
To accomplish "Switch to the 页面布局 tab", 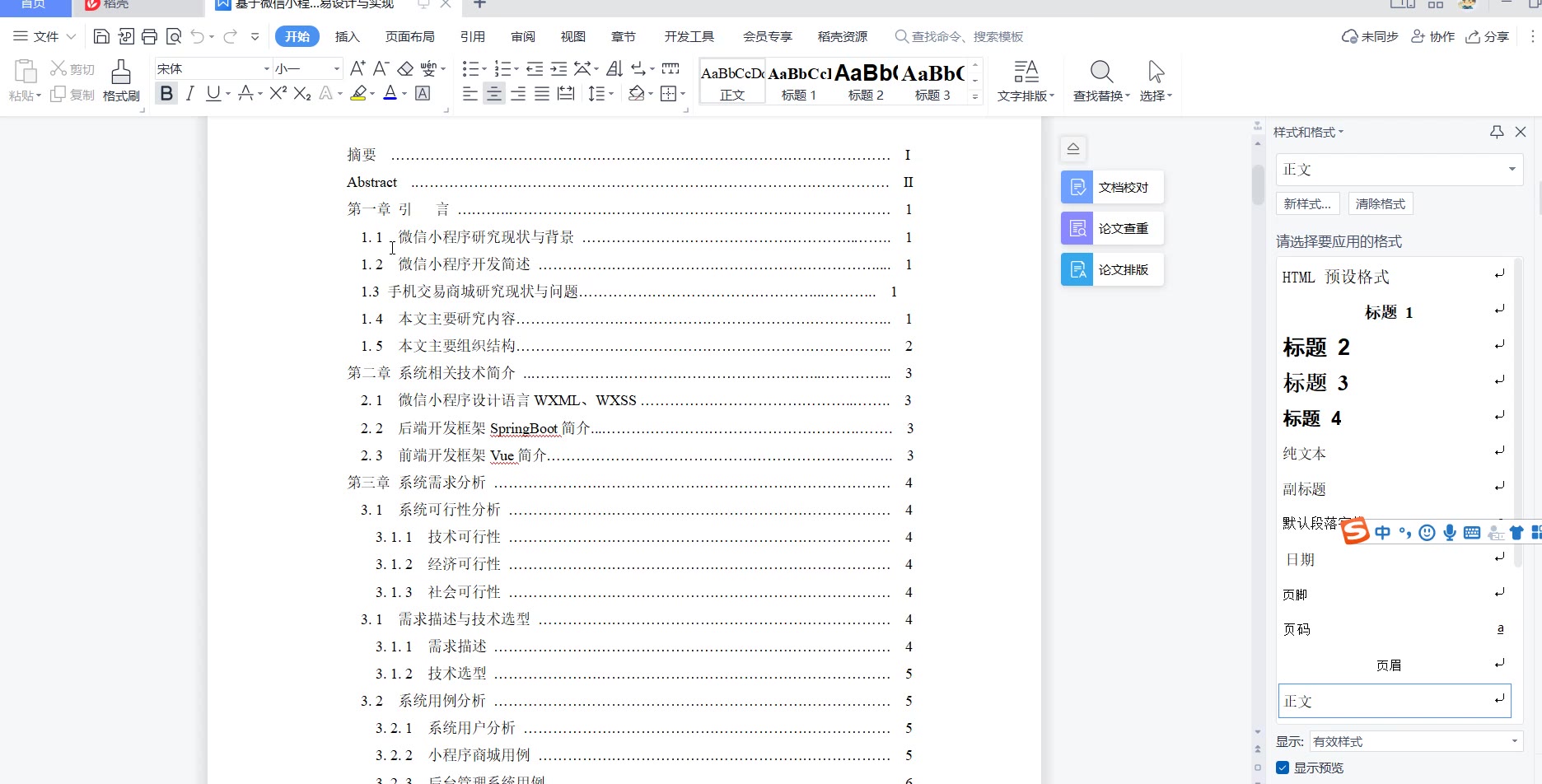I will point(410,36).
